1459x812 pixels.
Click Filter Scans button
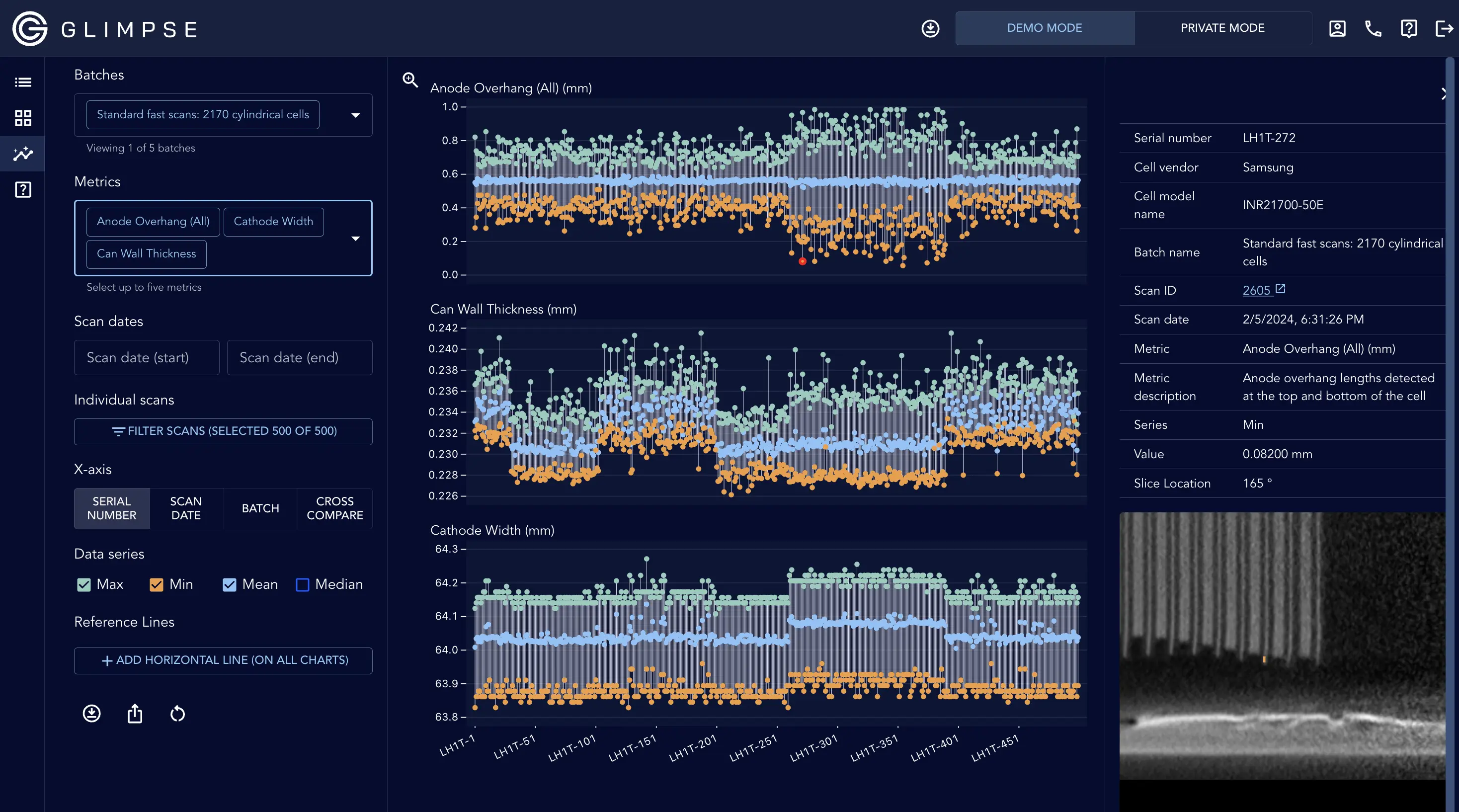click(x=223, y=431)
